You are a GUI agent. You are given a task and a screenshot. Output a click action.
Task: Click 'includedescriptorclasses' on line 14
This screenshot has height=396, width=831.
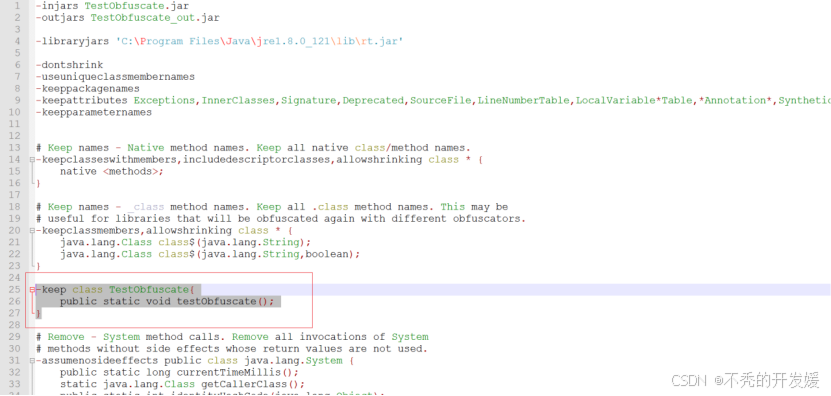coord(257,160)
